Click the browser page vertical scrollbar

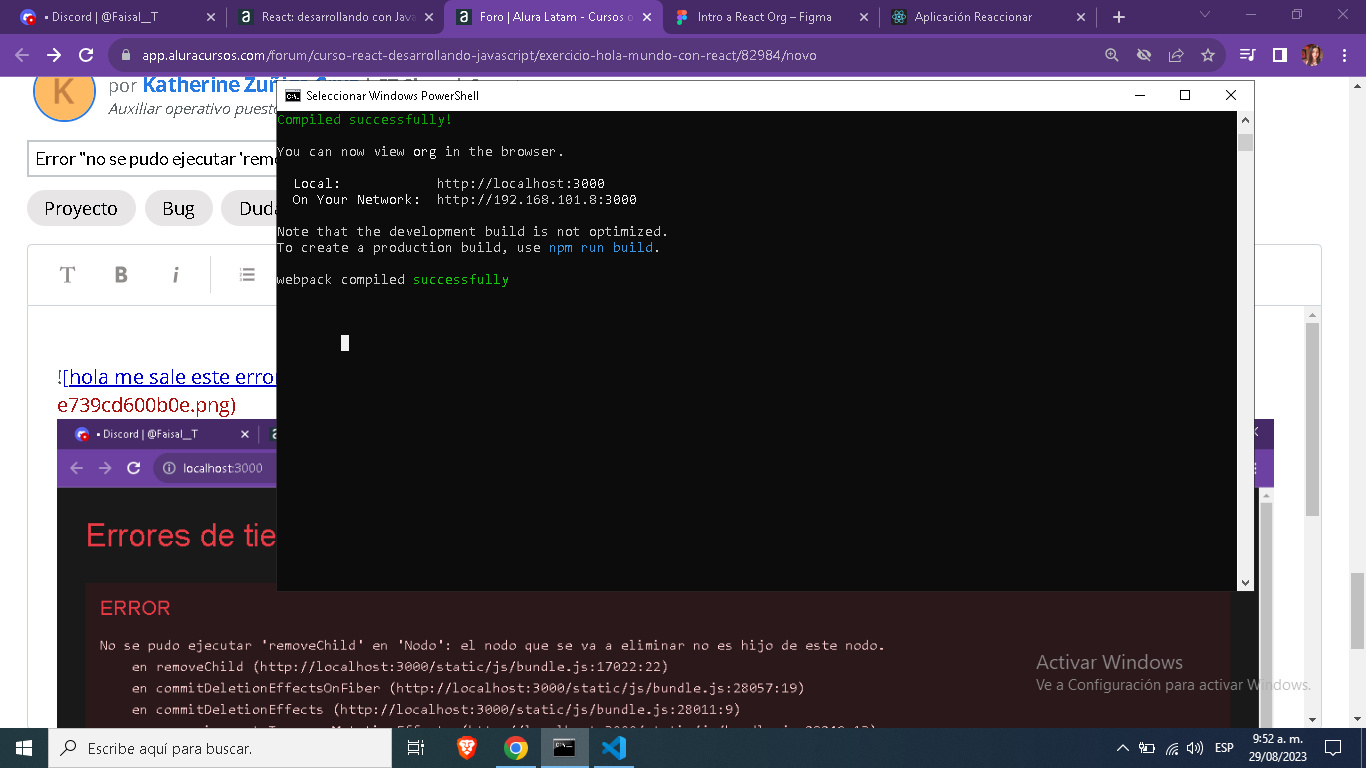click(x=1357, y=610)
